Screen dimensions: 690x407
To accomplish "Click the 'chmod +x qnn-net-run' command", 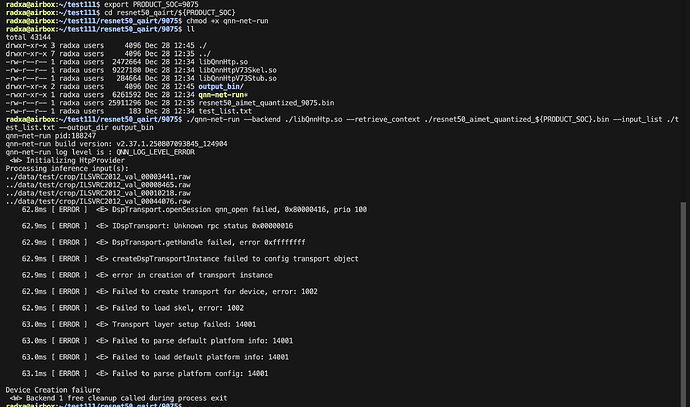I will tap(227, 21).
